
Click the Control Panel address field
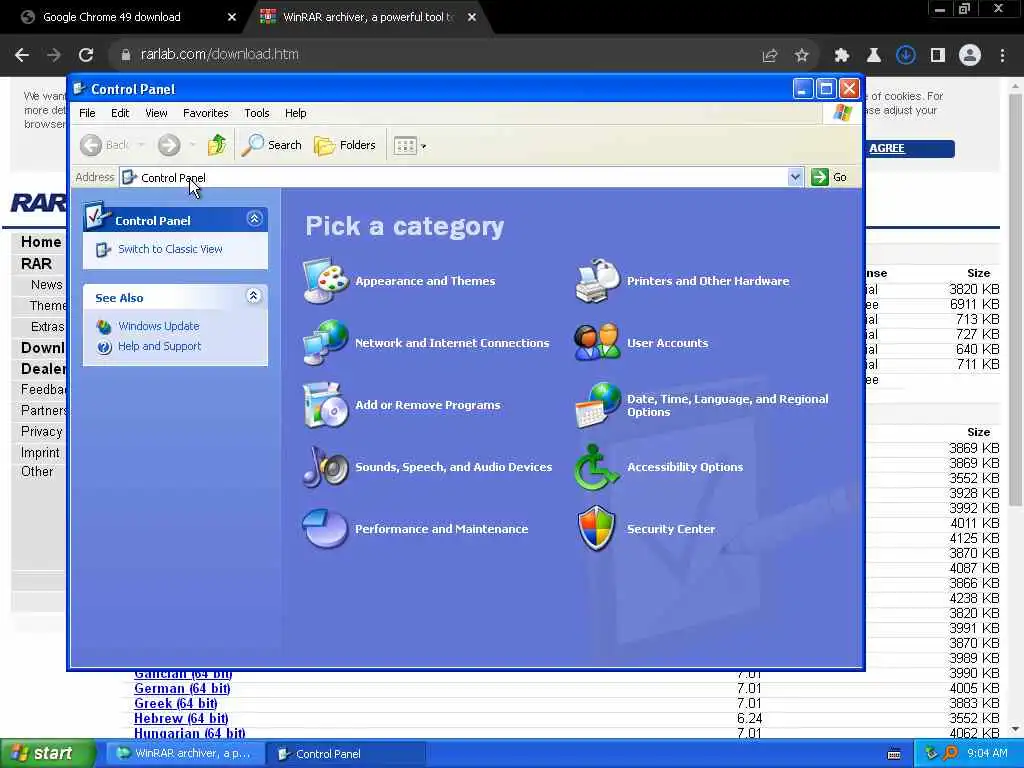[453, 177]
